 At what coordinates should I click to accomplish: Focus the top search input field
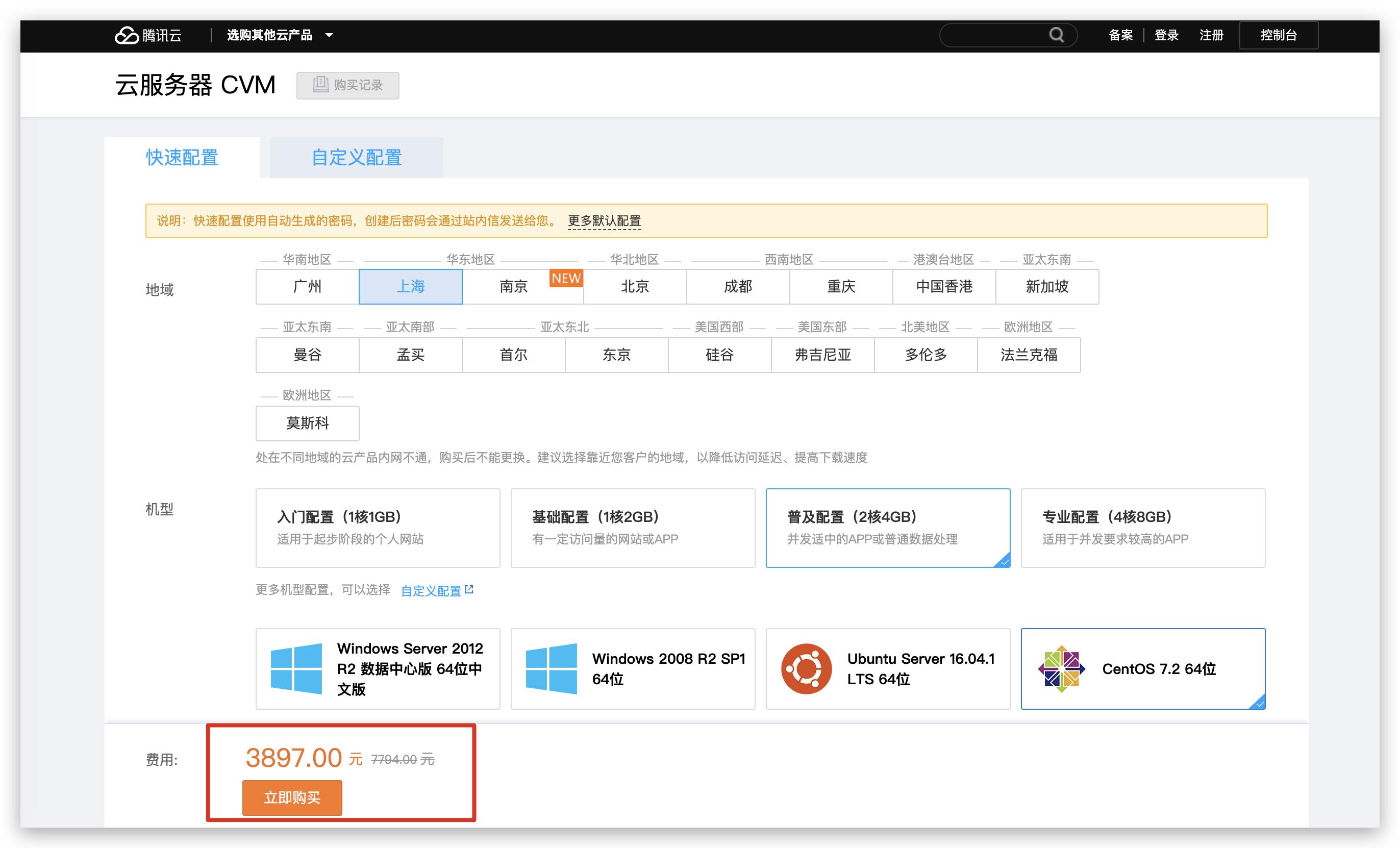(994, 35)
